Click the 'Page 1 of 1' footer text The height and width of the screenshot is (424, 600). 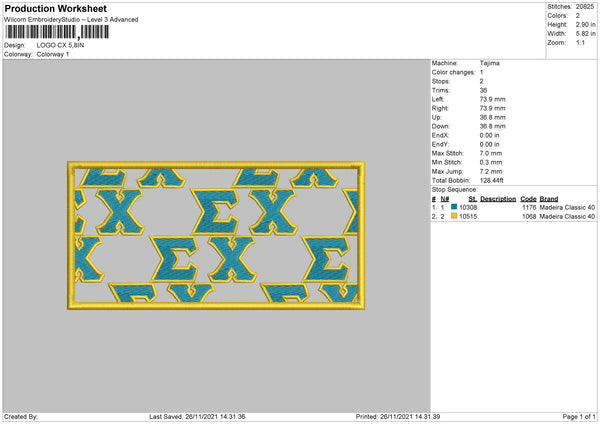(x=579, y=417)
